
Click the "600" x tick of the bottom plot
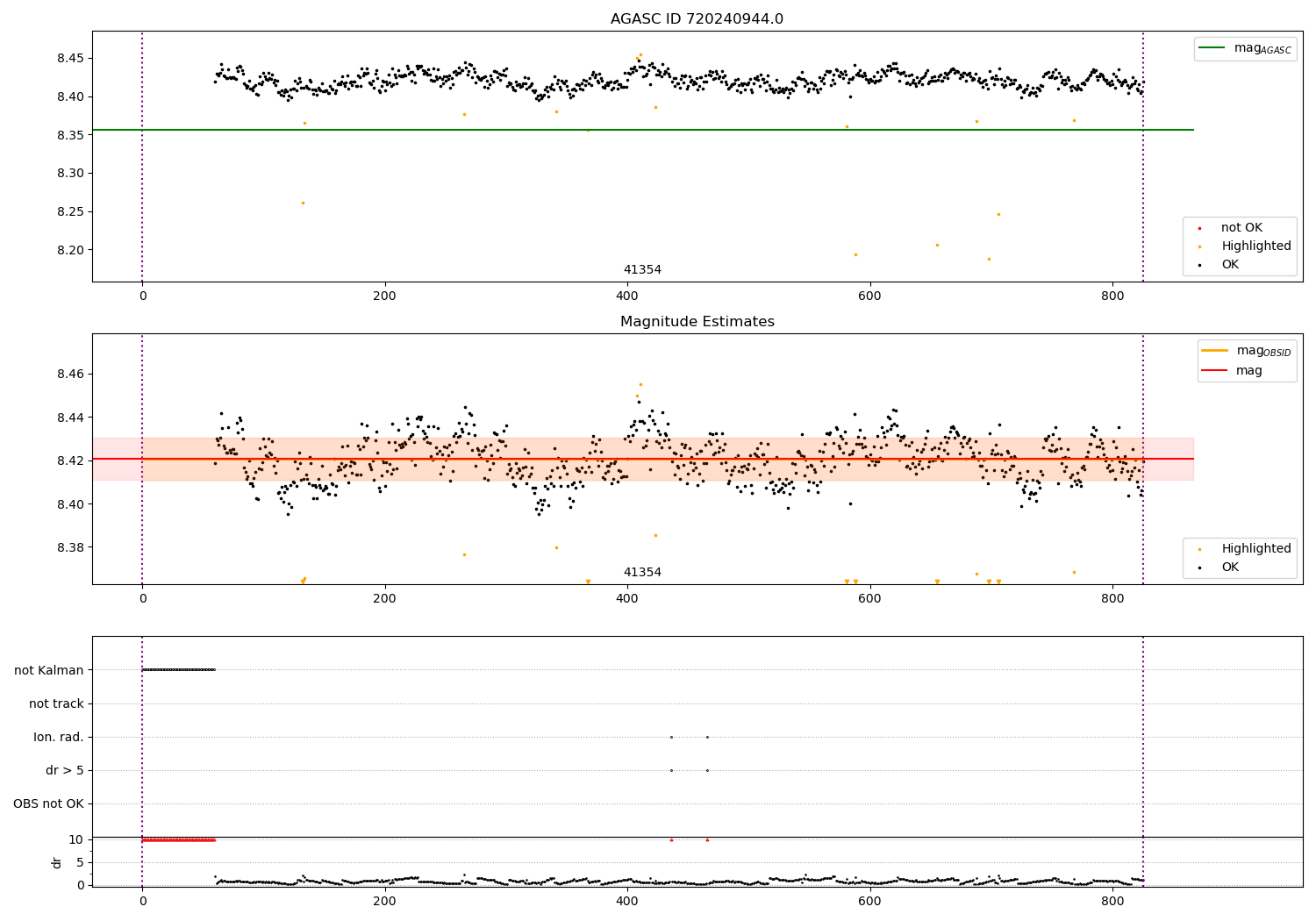click(869, 901)
